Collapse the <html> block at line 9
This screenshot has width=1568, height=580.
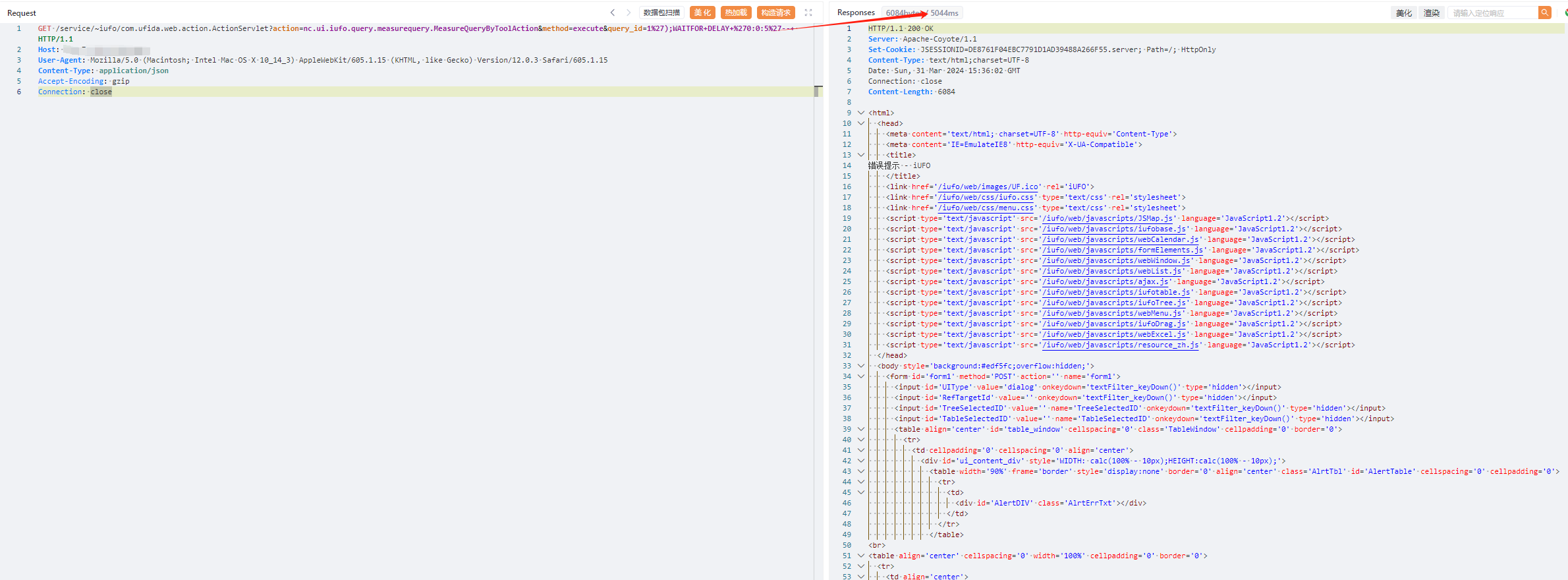click(x=860, y=113)
